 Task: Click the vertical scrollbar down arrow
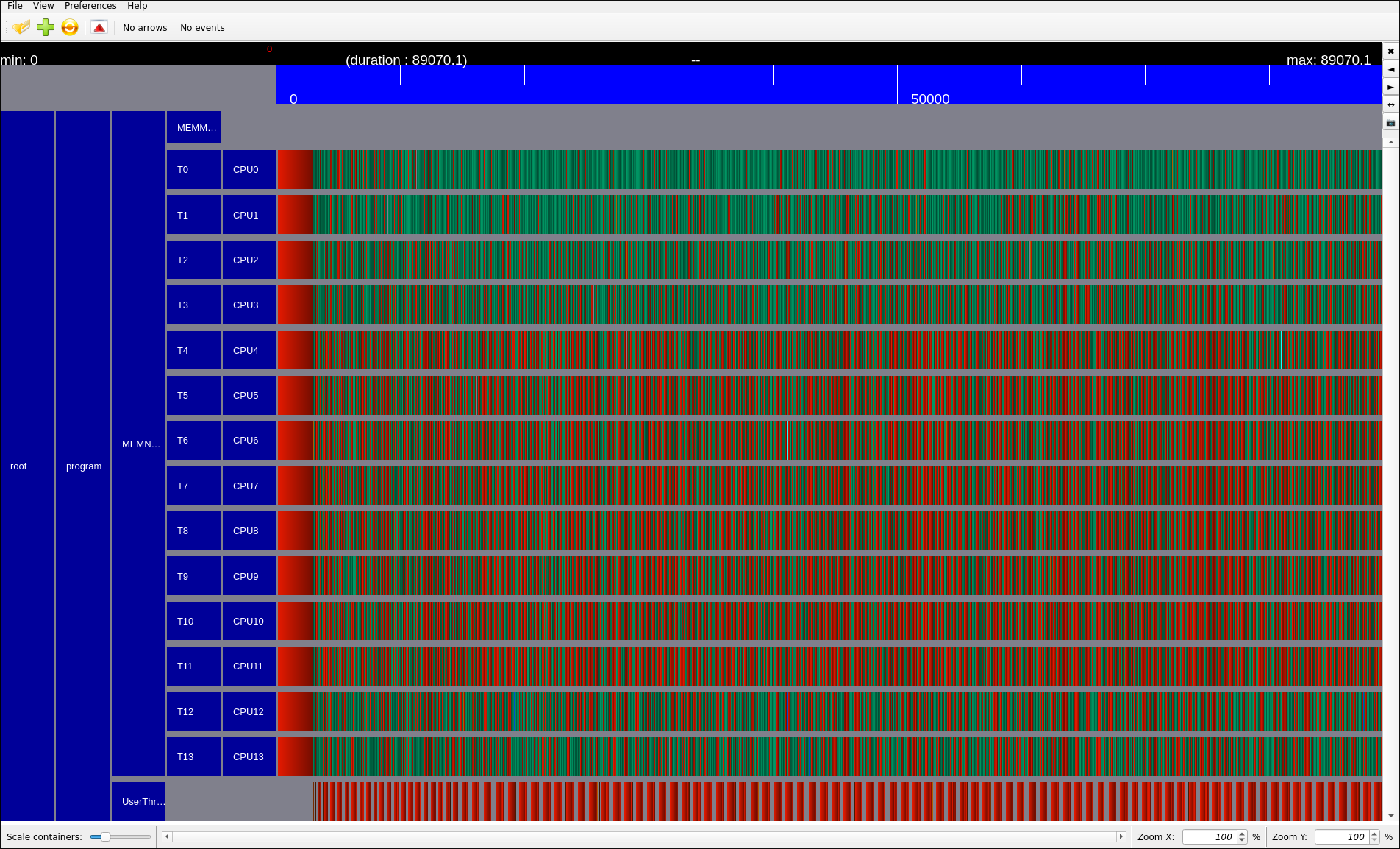tap(1390, 816)
